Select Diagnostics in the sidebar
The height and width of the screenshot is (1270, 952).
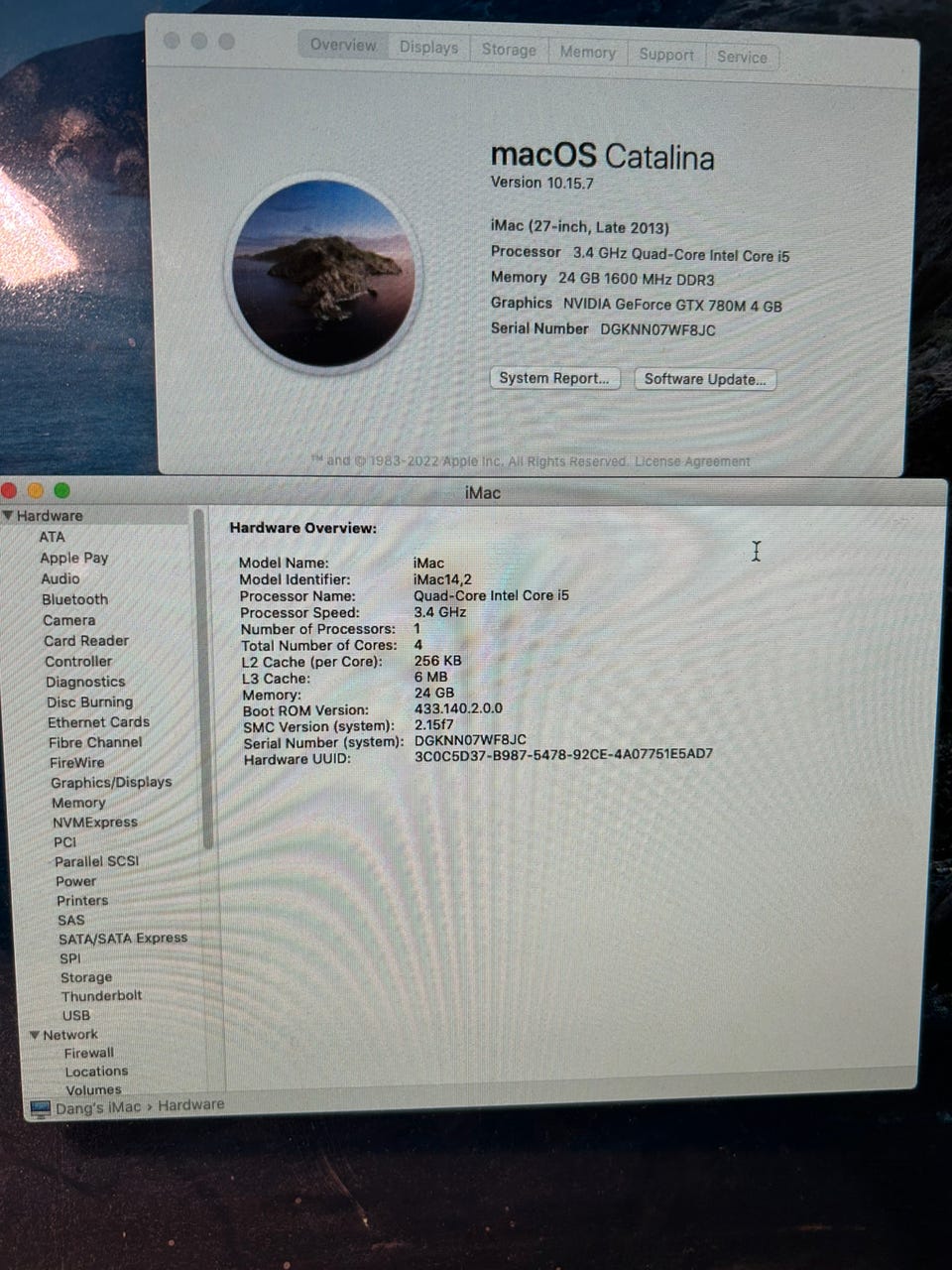85,682
